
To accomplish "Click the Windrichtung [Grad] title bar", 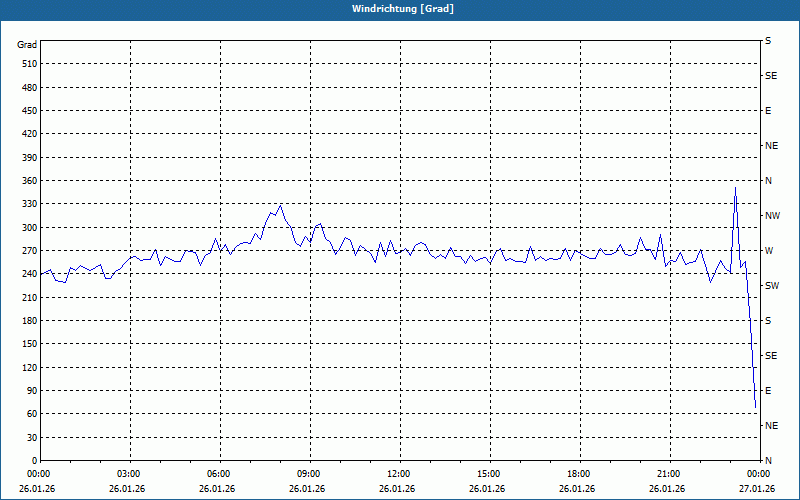I will (x=400, y=9).
